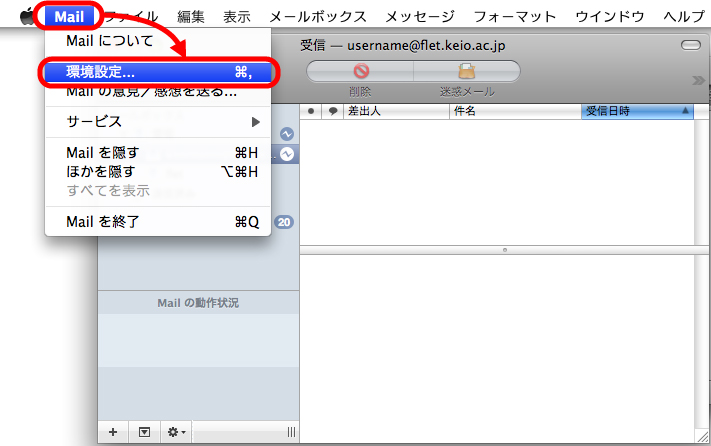711x446 pixels.
Task: Click Mail の動作状況 header
Action: [198, 303]
